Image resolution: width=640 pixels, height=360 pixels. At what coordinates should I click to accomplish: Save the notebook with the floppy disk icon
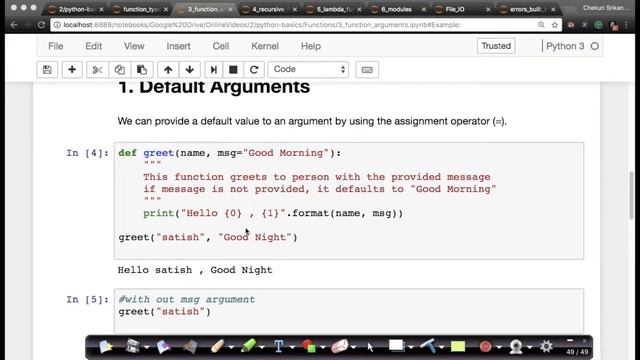(47, 70)
